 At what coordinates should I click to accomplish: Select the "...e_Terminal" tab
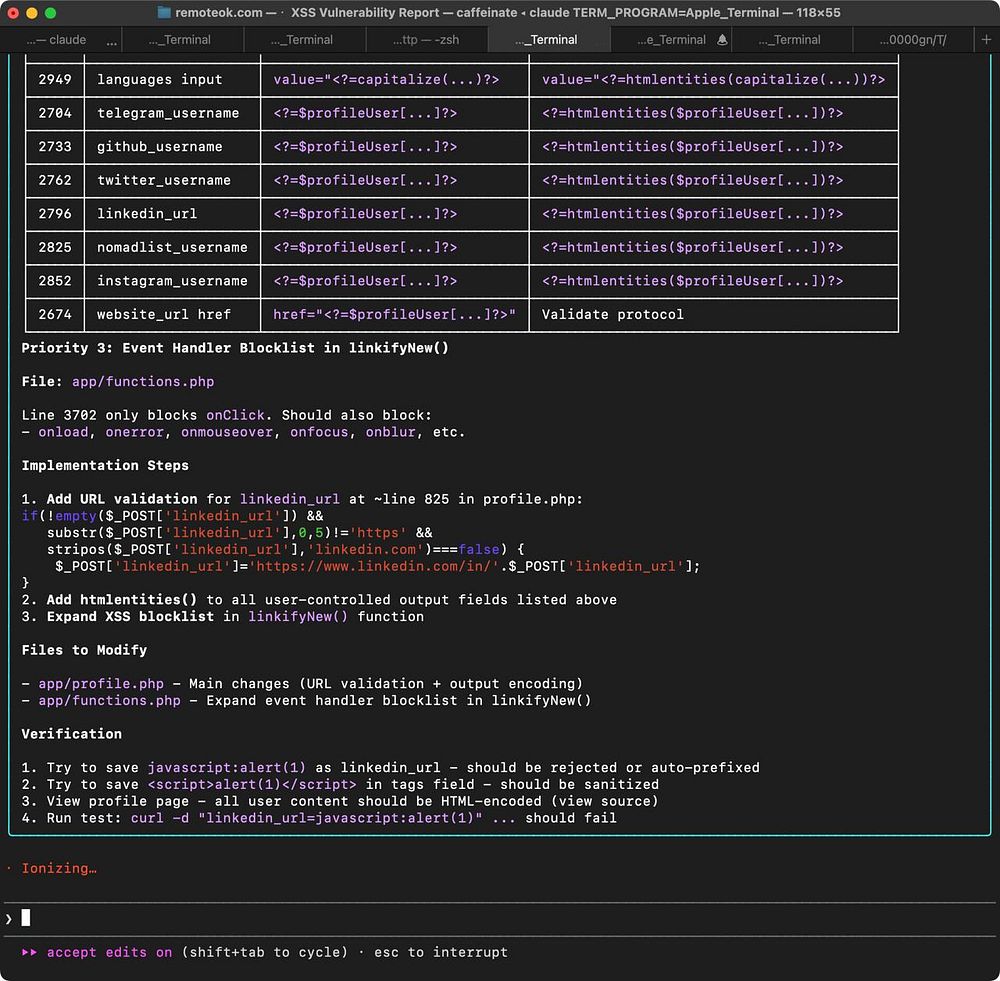(x=671, y=40)
